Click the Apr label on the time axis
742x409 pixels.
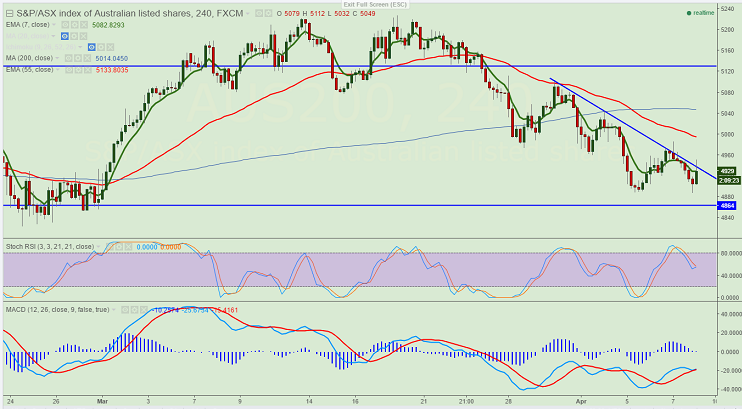[x=581, y=401]
